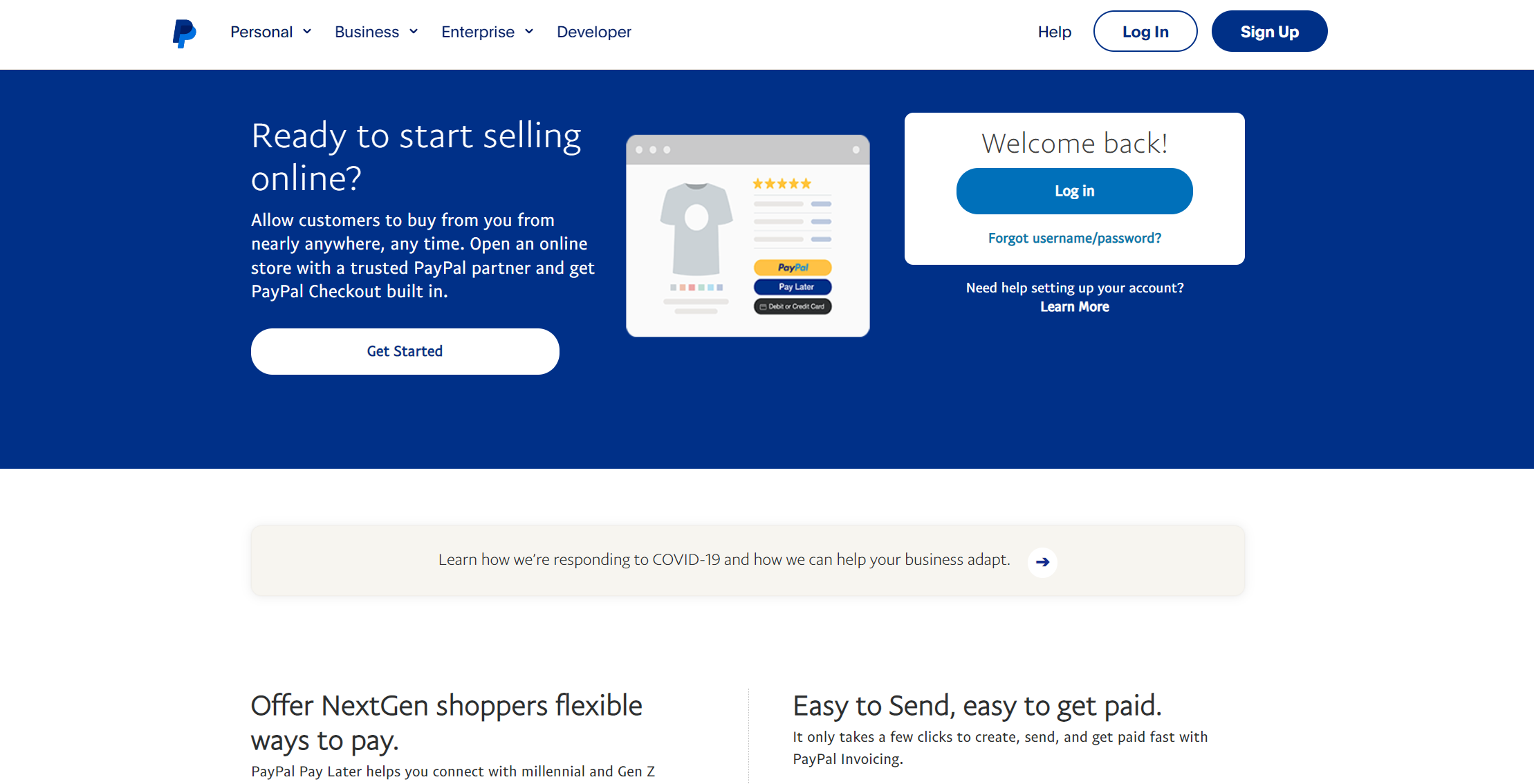The height and width of the screenshot is (784, 1534).
Task: Click the PayPal logo icon
Action: [x=184, y=32]
